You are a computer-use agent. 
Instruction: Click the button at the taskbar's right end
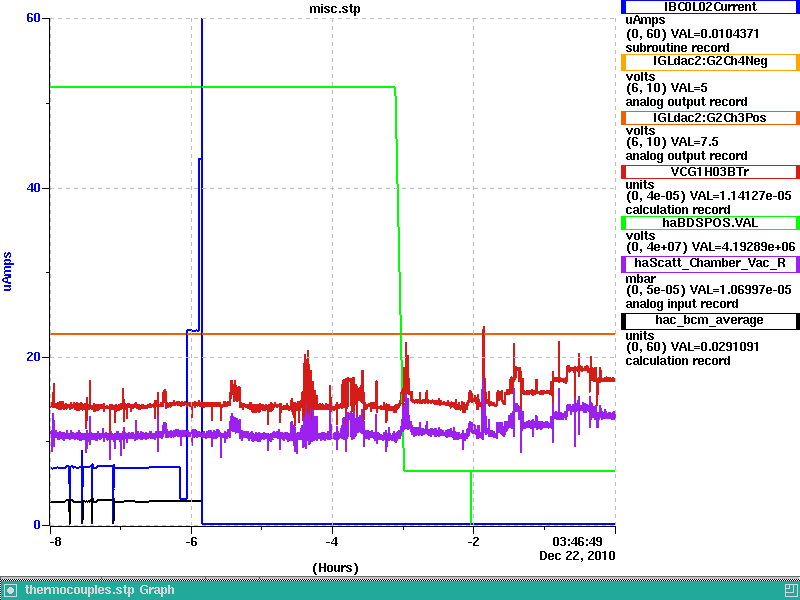[x=791, y=590]
